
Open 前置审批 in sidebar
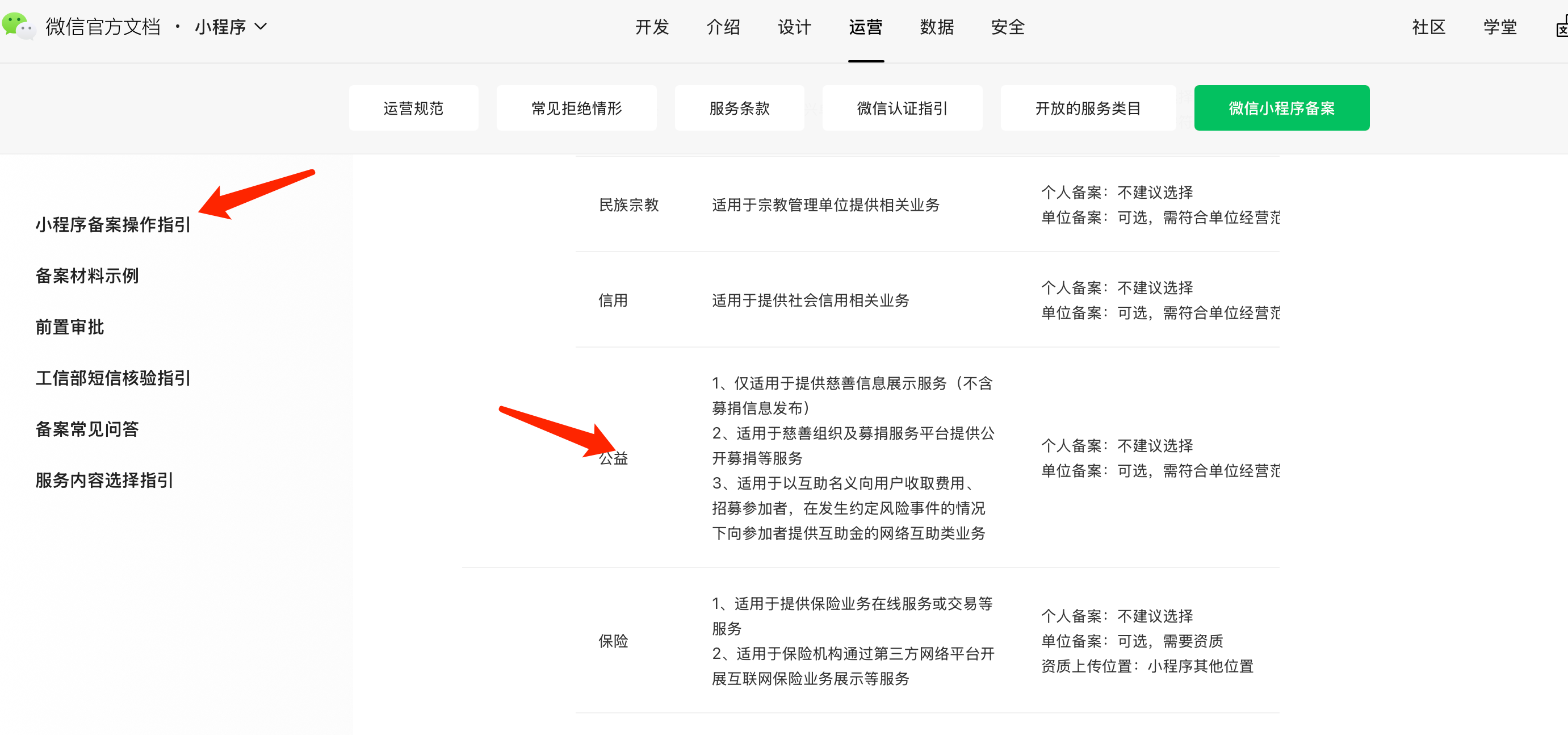70,327
